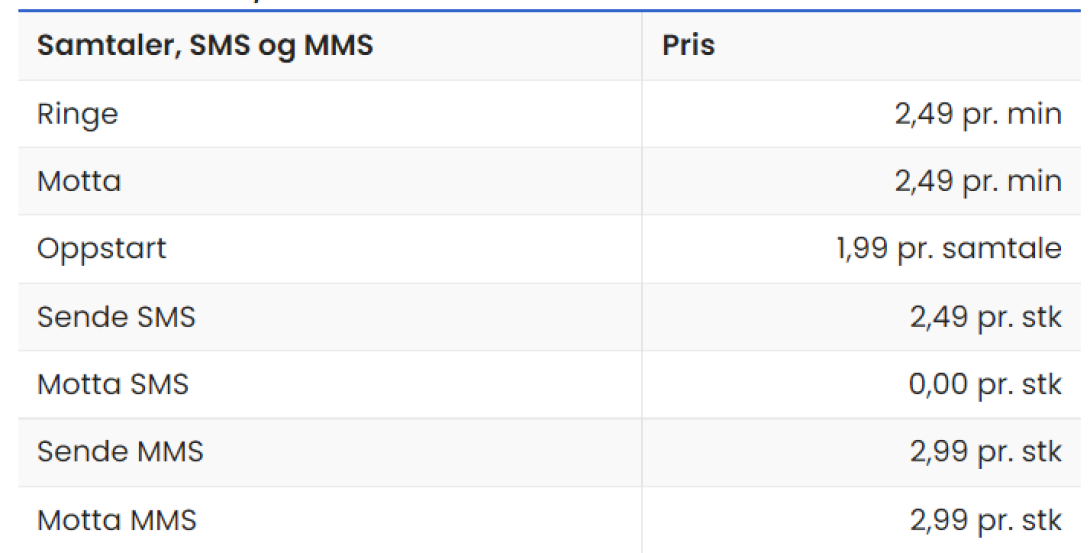Click the blue line above the table header
Viewport: 1090px width, 553px height.
[x=549, y=10]
